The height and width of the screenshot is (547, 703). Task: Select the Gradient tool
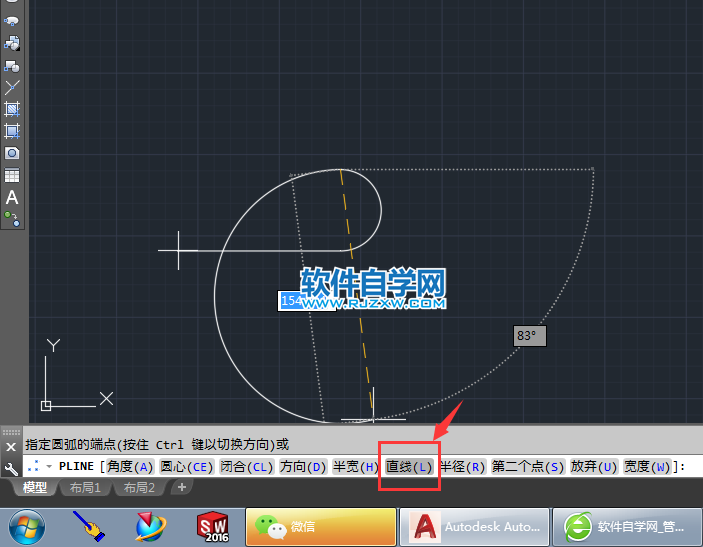pyautogui.click(x=12, y=131)
